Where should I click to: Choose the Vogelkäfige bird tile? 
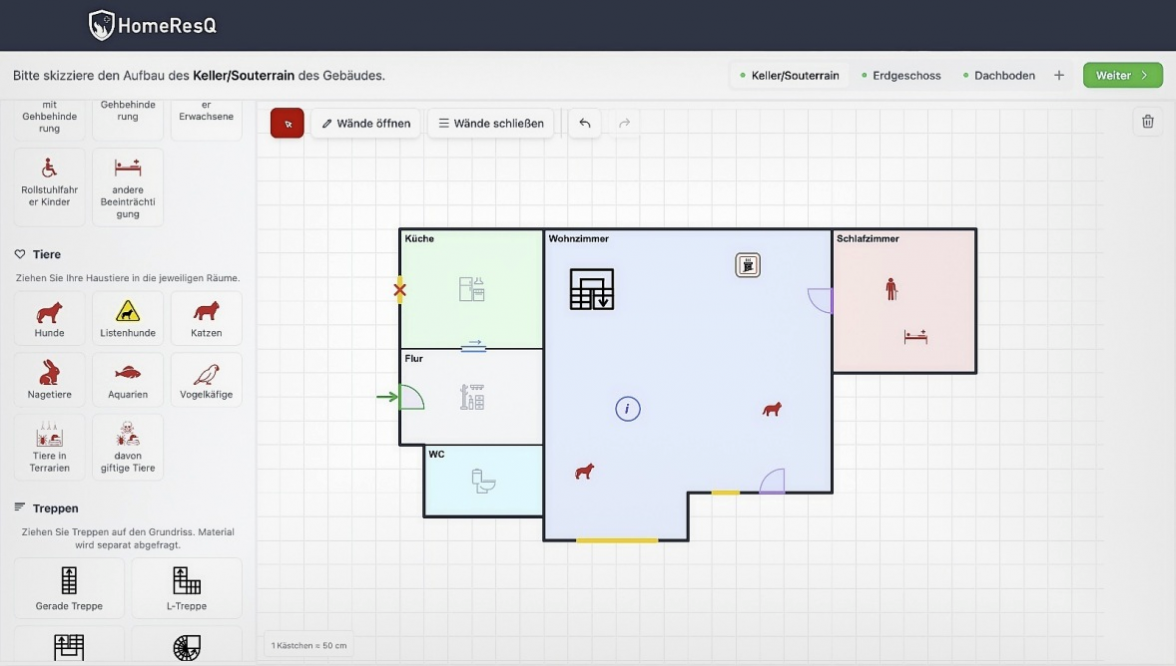click(206, 380)
